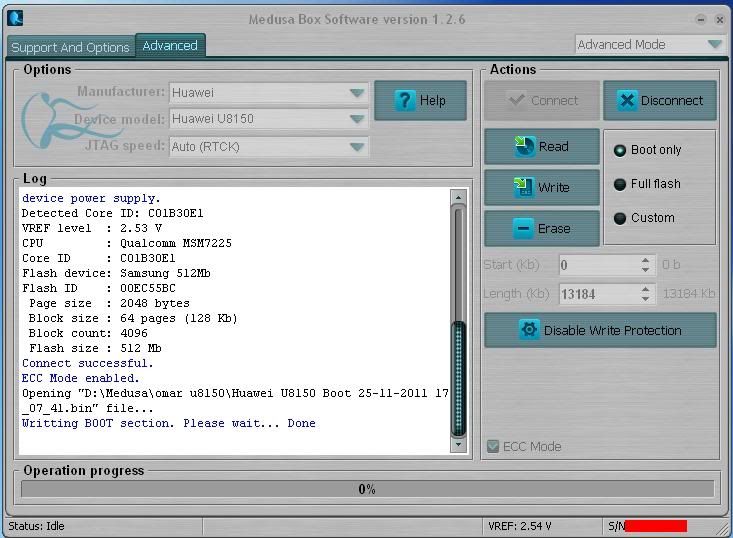
Task: Click the 'VREF: 2.54 V' status bar entry
Action: pyautogui.click(x=520, y=526)
